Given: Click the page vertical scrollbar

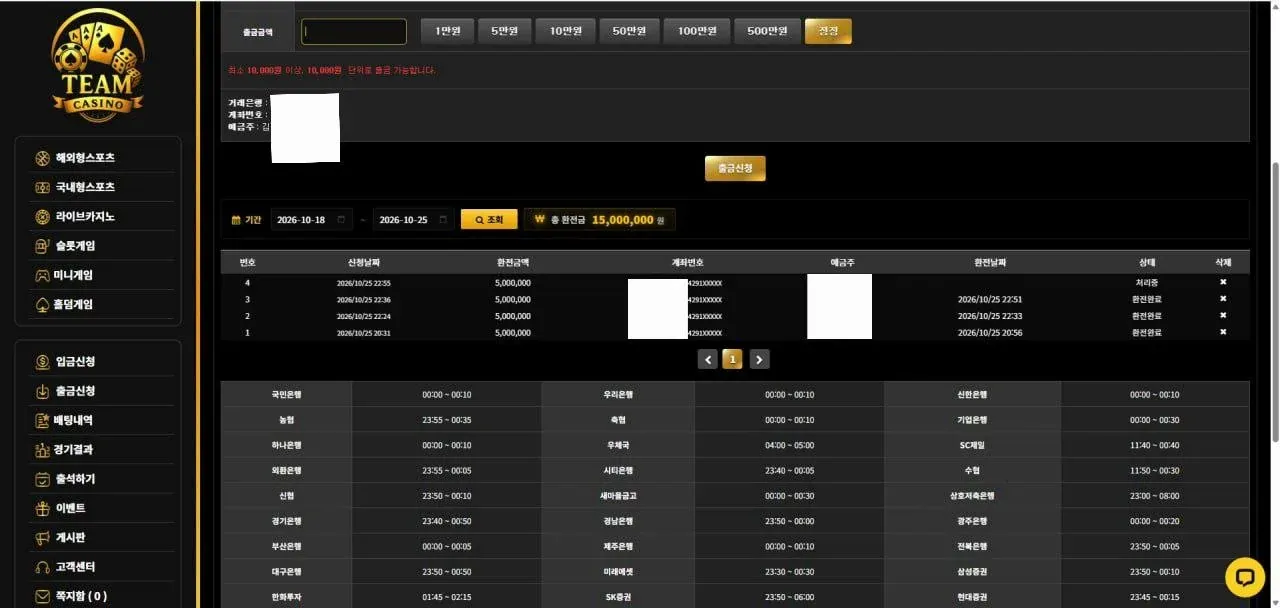Looking at the screenshot, I should tap(1274, 300).
